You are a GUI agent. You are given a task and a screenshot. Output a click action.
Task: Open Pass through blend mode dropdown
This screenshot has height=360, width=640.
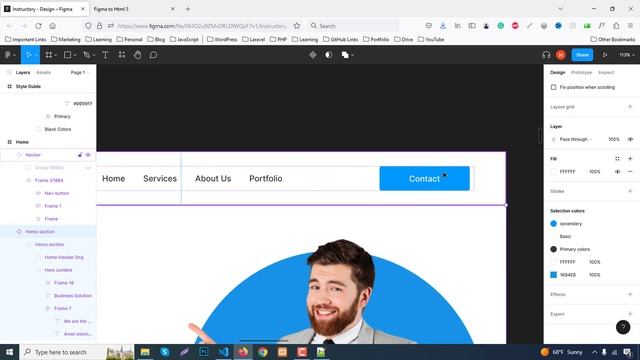pyautogui.click(x=576, y=139)
